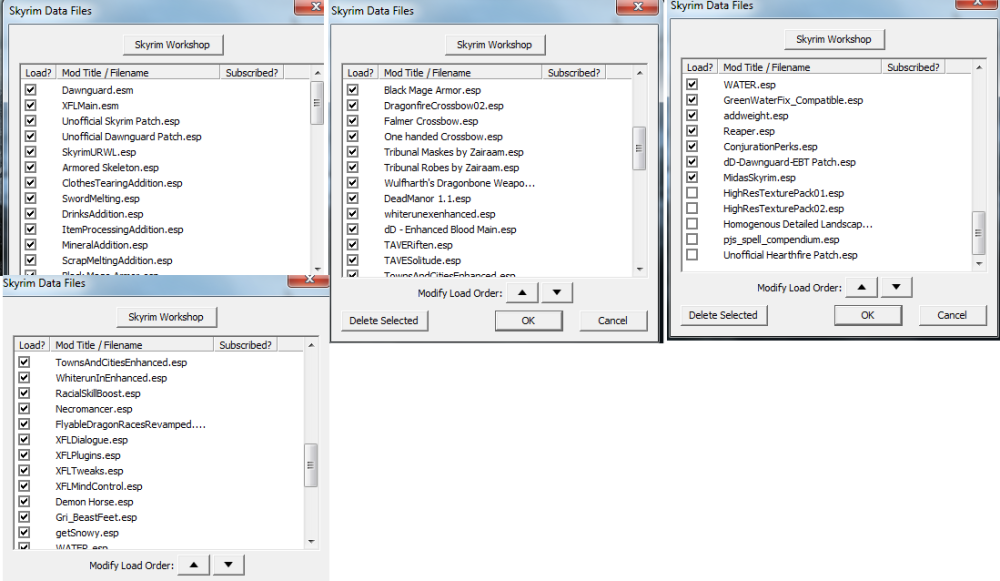The height and width of the screenshot is (581, 1000).
Task: Select XFLMindControl.esp row
Action: 99,486
